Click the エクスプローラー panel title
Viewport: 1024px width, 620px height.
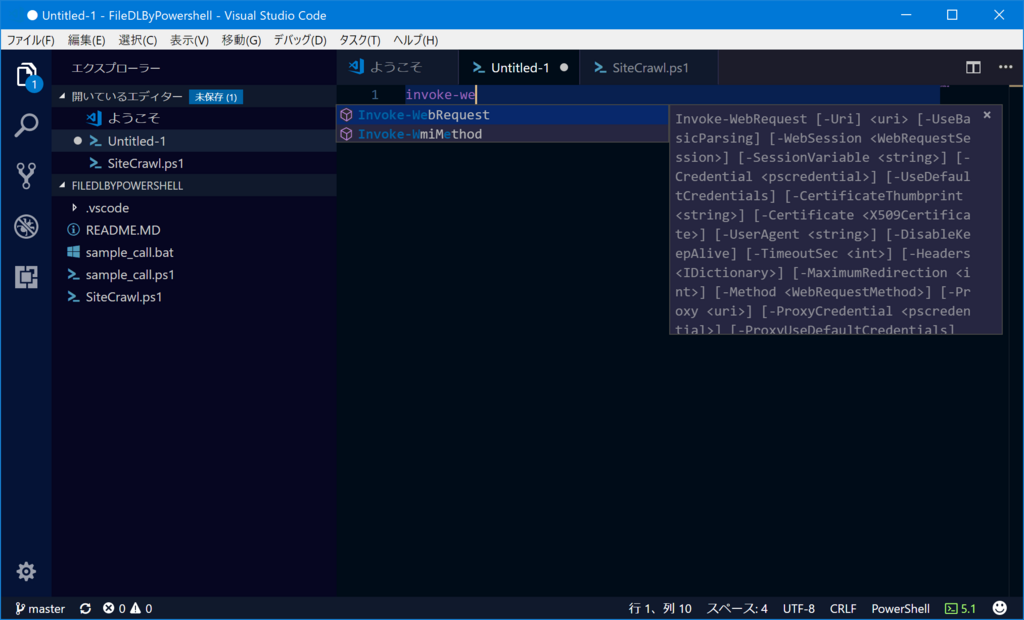(x=116, y=68)
